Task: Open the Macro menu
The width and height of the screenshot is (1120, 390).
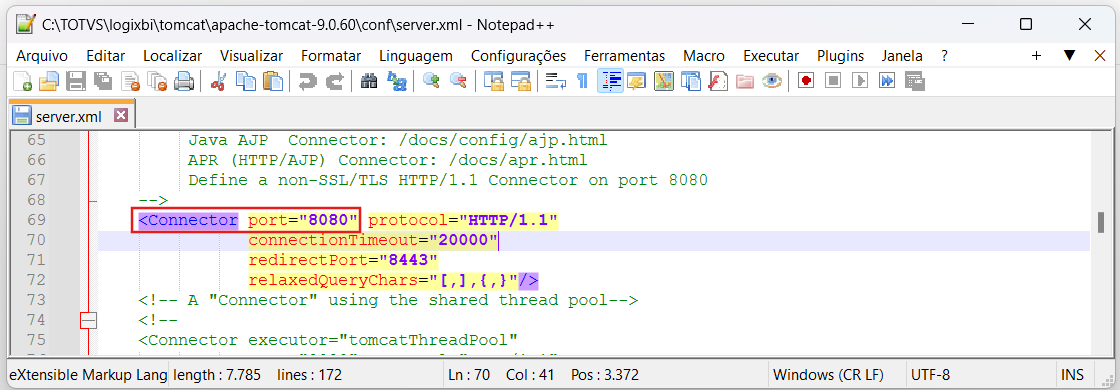Action: click(x=704, y=56)
